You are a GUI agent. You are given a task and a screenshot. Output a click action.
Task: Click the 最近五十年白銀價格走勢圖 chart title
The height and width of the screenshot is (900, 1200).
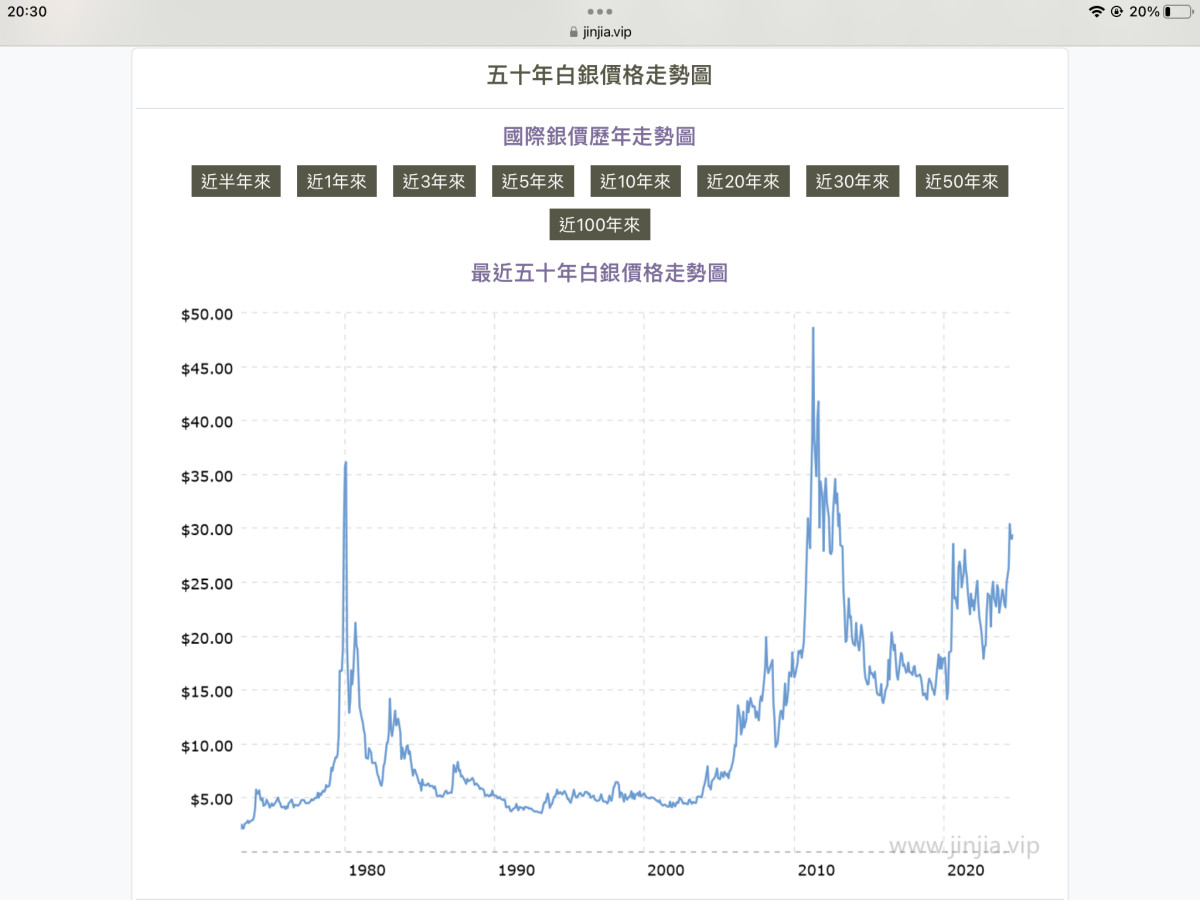(x=600, y=272)
